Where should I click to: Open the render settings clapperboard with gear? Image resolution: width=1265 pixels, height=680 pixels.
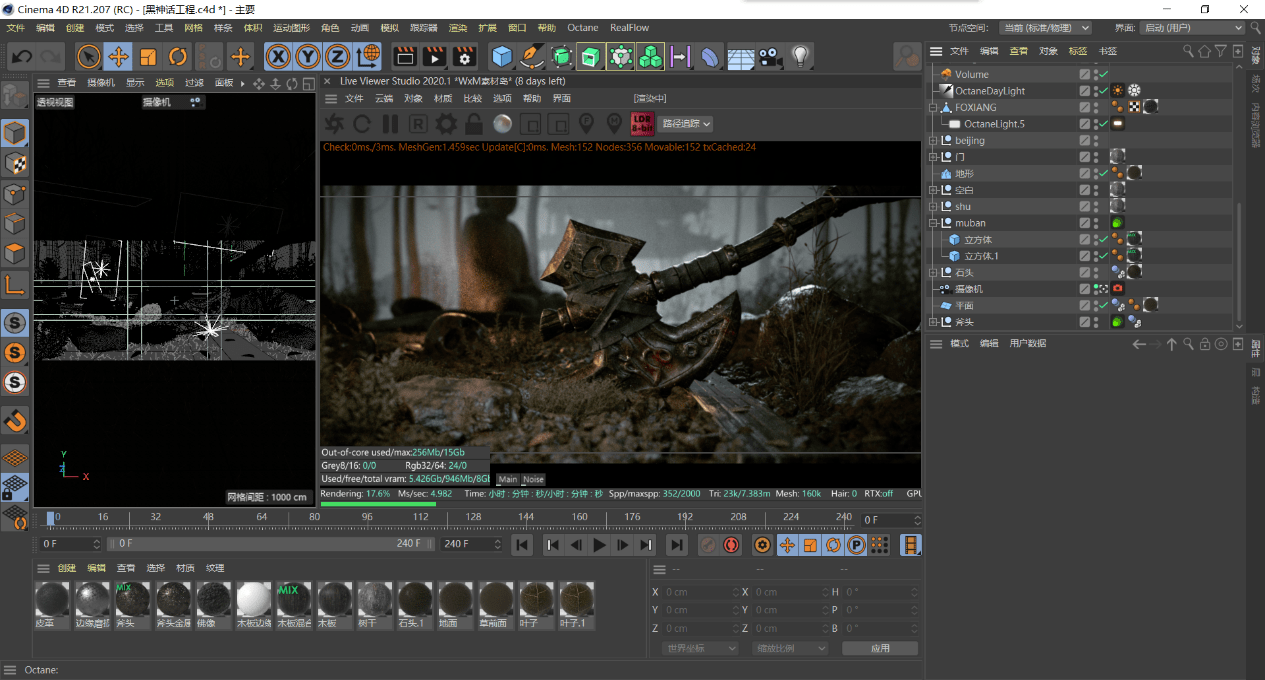coord(463,57)
